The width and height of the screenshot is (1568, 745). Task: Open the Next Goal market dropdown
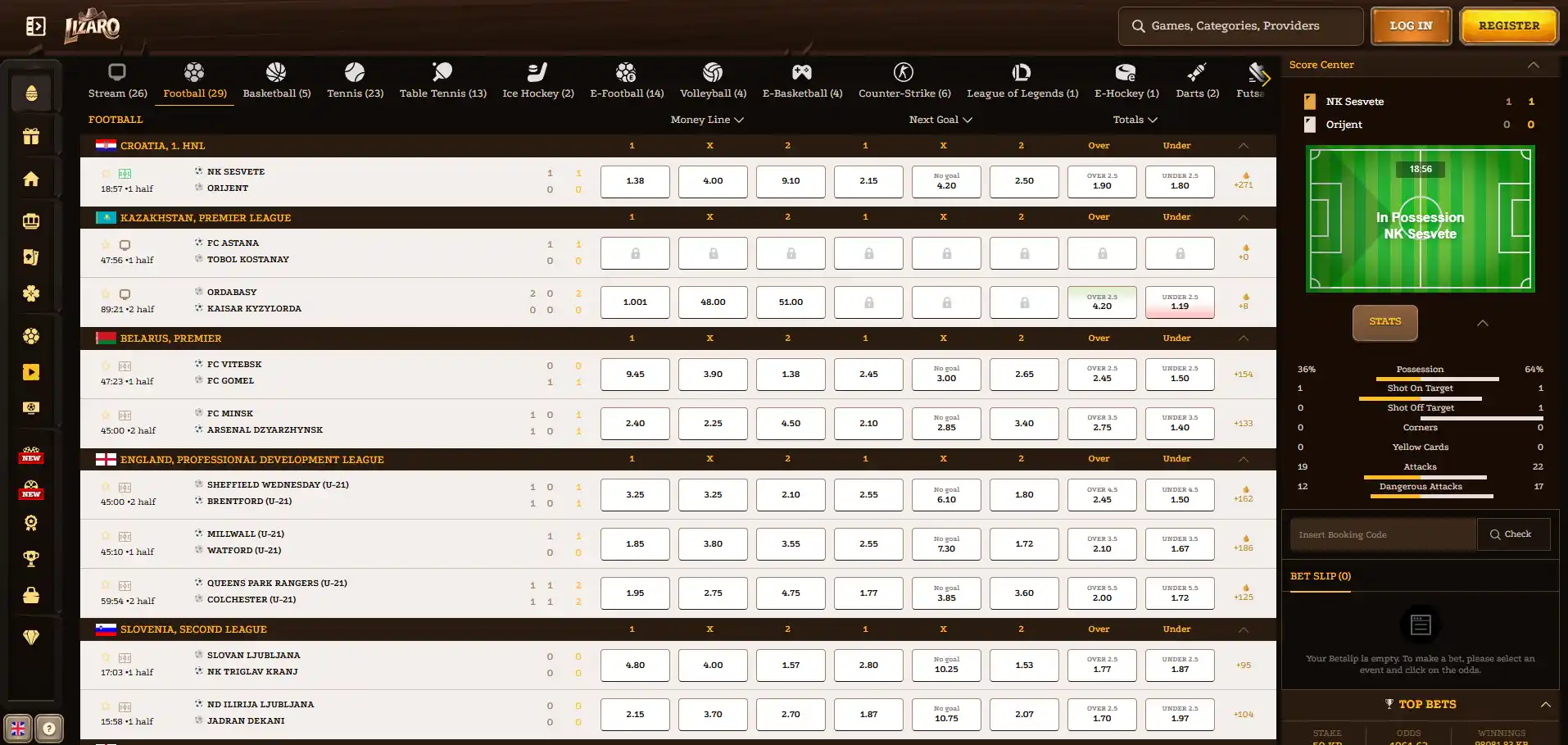click(940, 120)
